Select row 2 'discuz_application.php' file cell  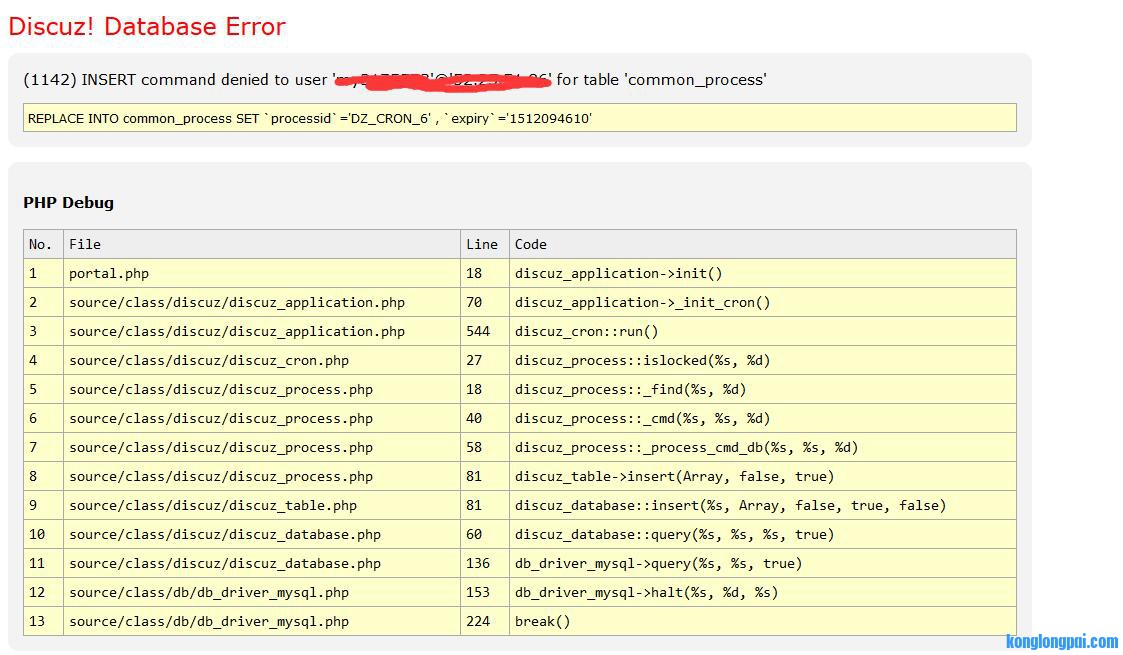tap(261, 302)
